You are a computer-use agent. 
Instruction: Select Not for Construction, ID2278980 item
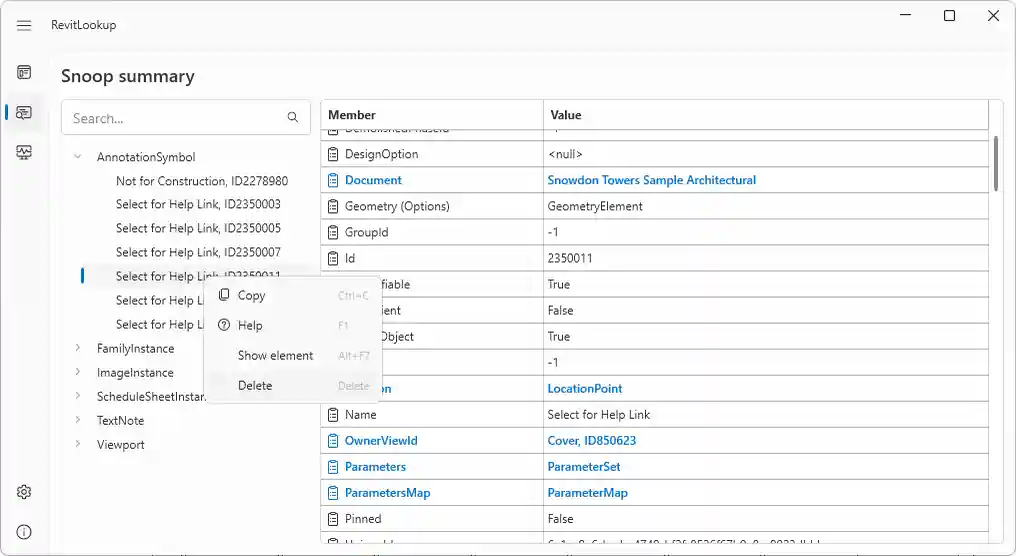coord(201,181)
